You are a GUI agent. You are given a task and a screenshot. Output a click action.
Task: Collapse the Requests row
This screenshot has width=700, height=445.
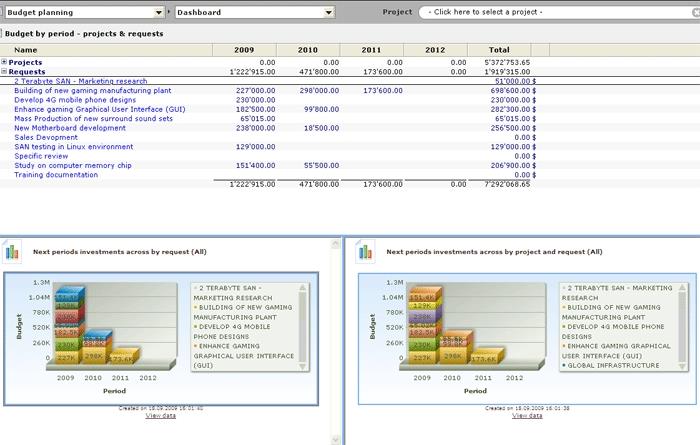(4, 71)
